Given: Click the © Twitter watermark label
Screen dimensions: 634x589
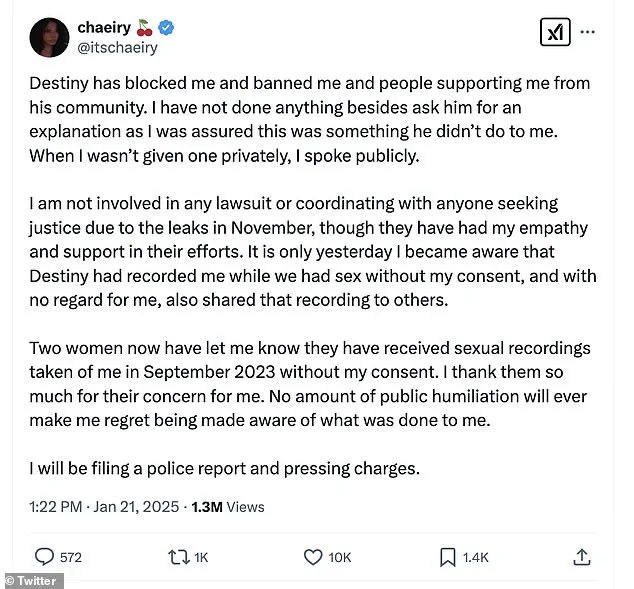Looking at the screenshot, I should pos(32,581).
